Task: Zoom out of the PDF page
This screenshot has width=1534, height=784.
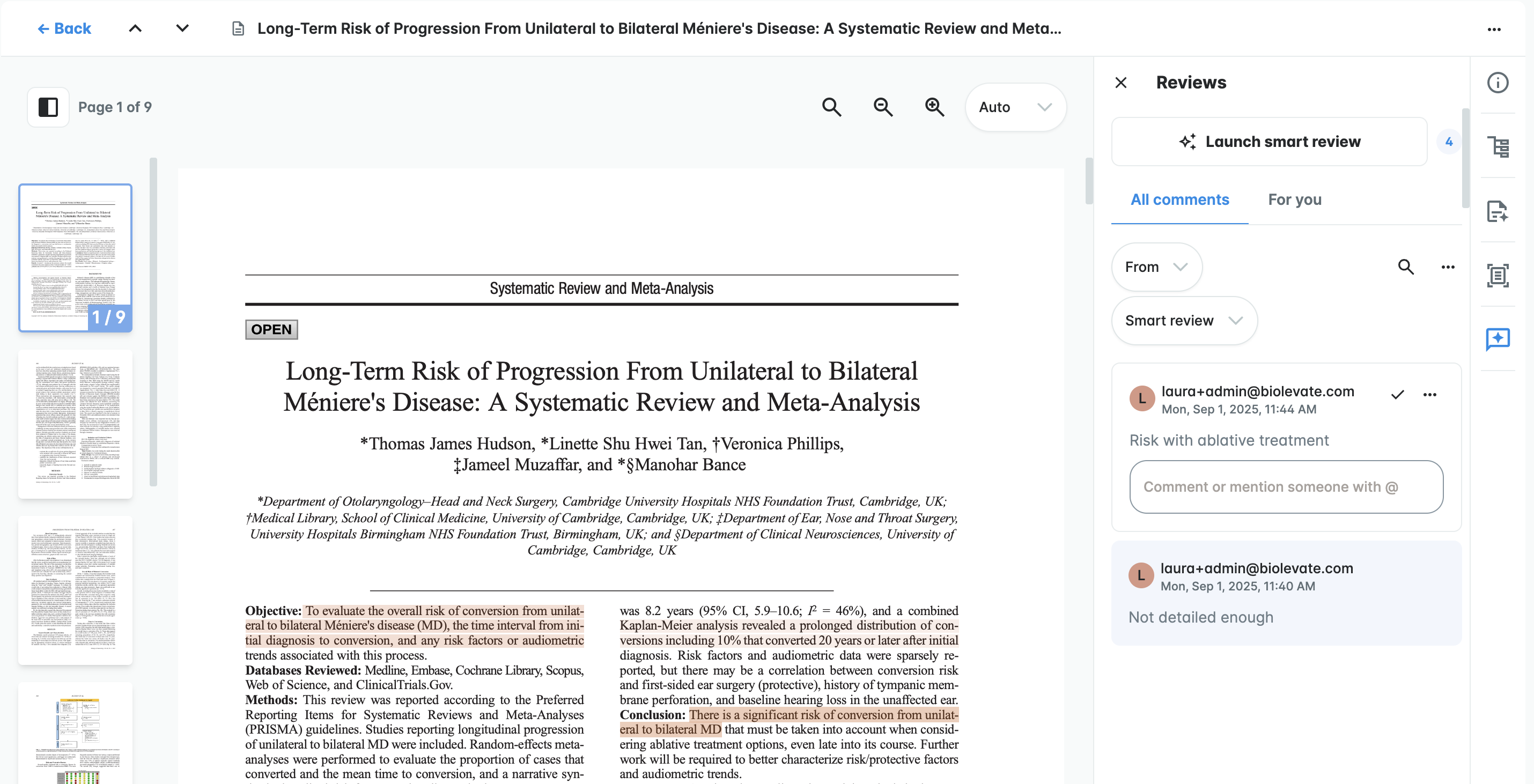Action: (882, 107)
